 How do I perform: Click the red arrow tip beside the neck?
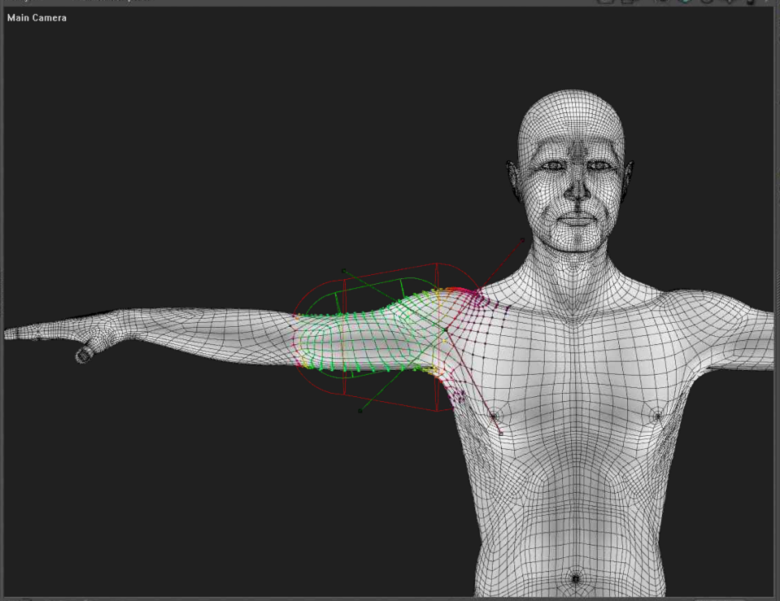[x=522, y=239]
